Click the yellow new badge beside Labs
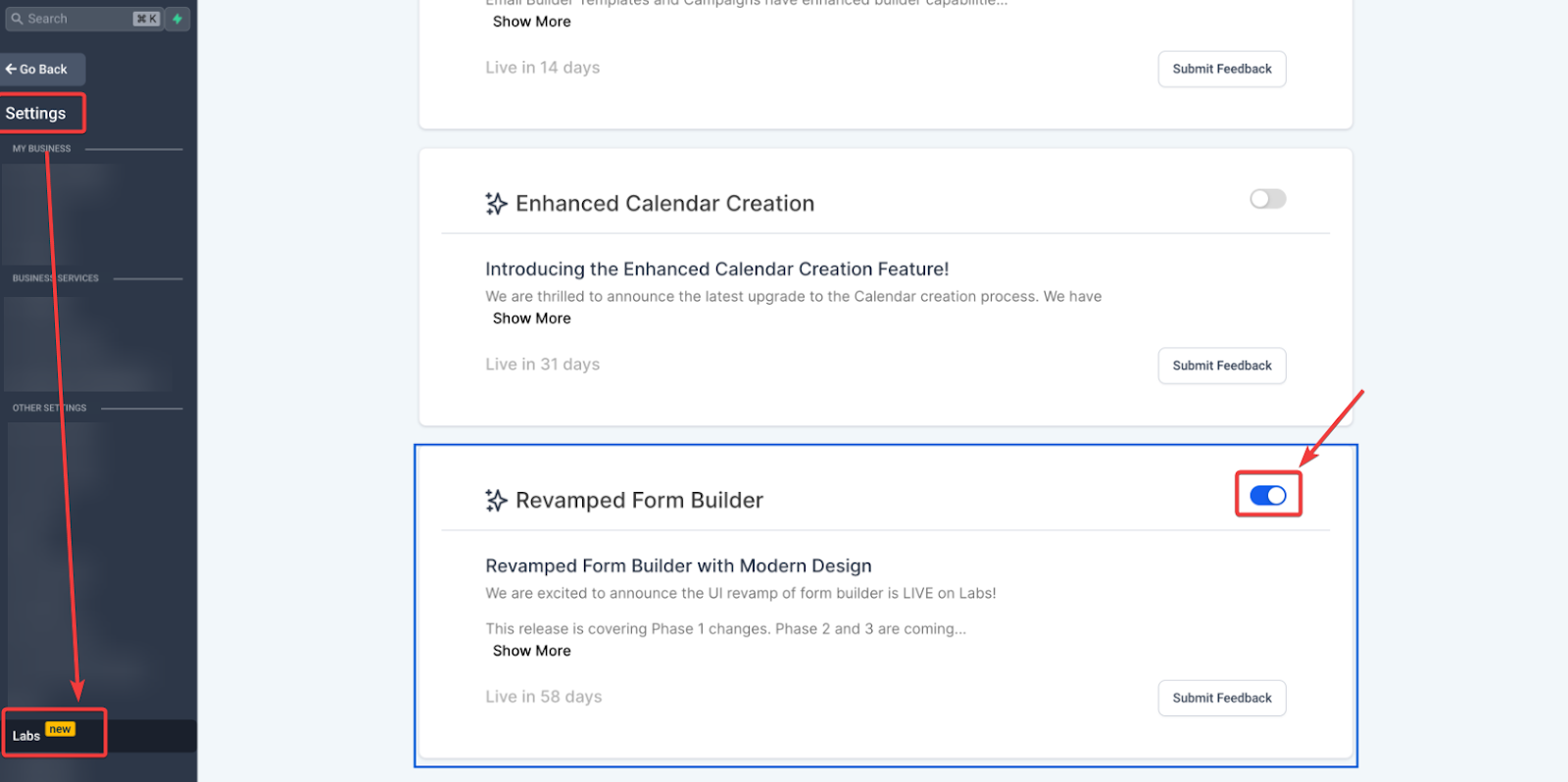The width and height of the screenshot is (1568, 782). coord(60,729)
